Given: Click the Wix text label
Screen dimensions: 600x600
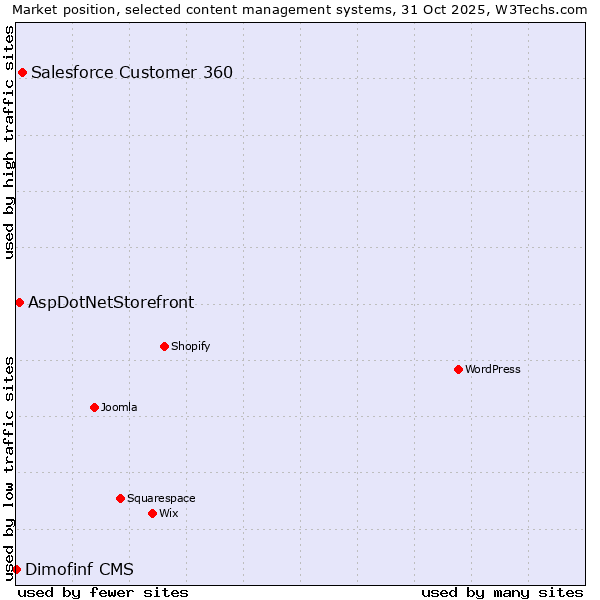Looking at the screenshot, I should (x=168, y=513).
